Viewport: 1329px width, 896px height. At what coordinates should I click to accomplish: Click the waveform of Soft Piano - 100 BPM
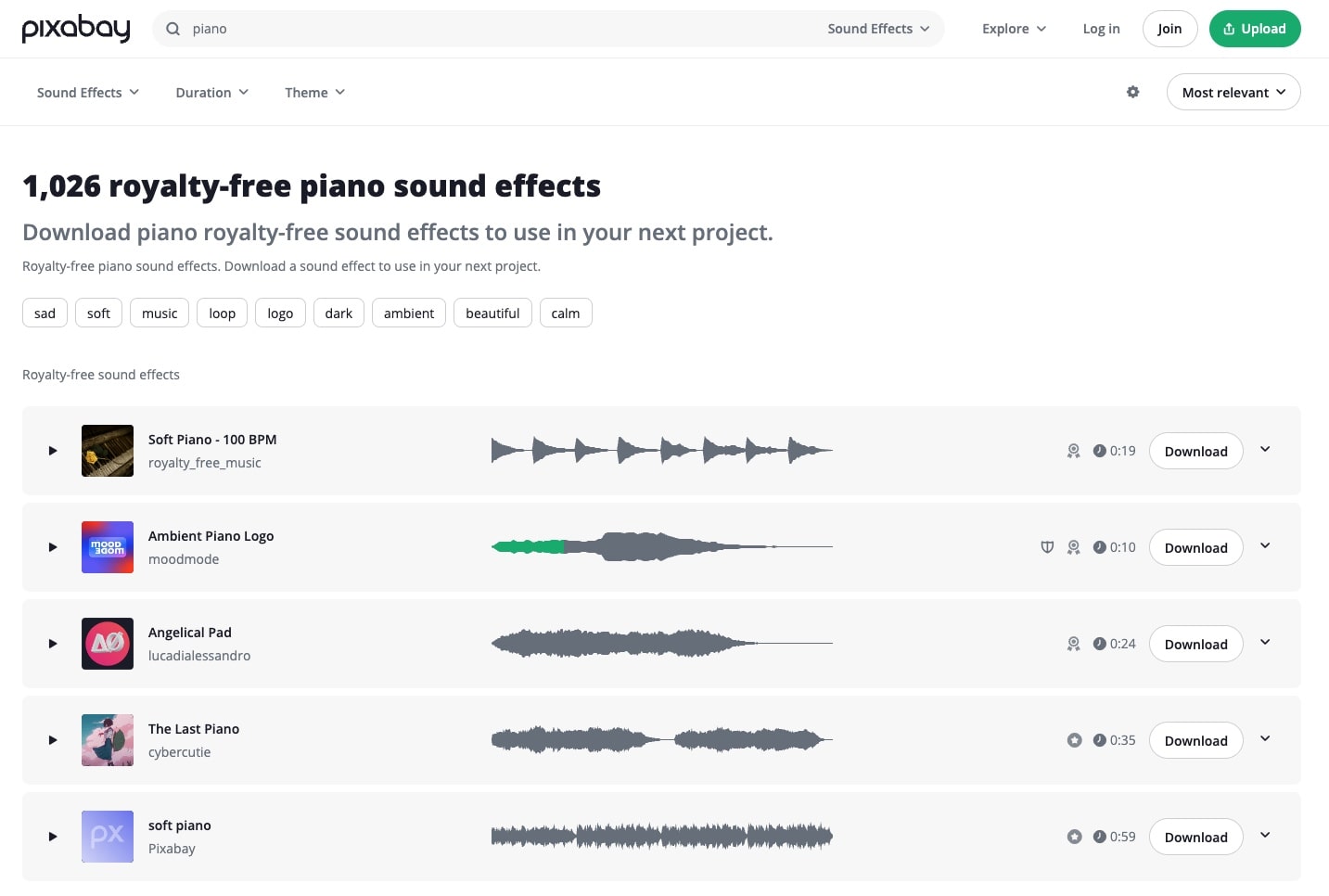tap(661, 451)
